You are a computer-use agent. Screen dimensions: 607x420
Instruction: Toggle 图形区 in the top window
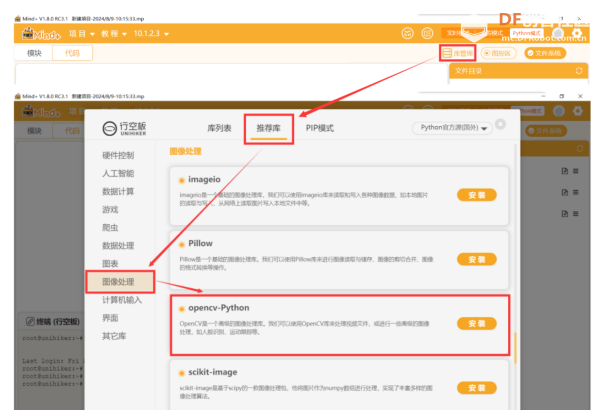pyautogui.click(x=498, y=53)
